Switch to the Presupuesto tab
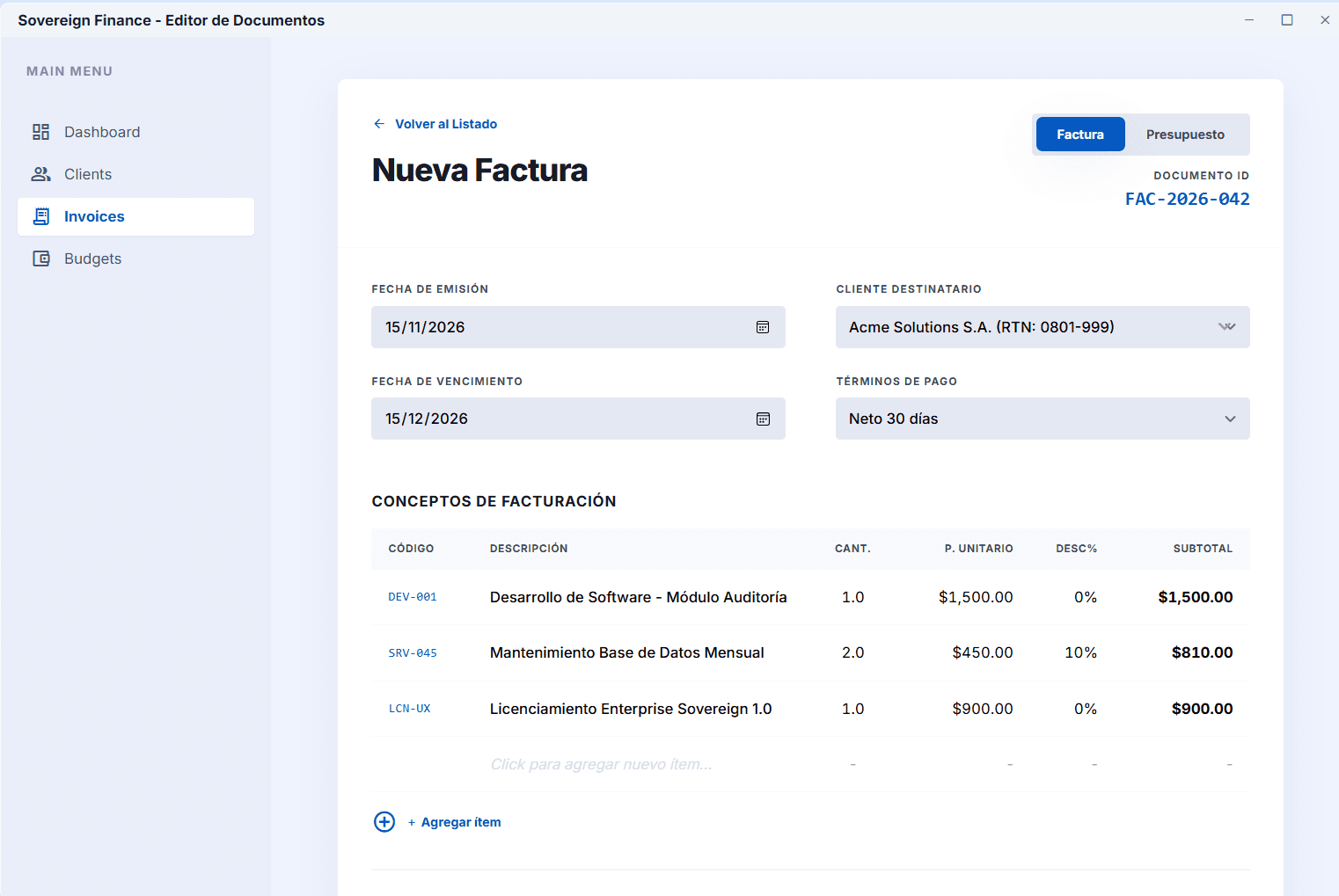1339x896 pixels. 1185,135
